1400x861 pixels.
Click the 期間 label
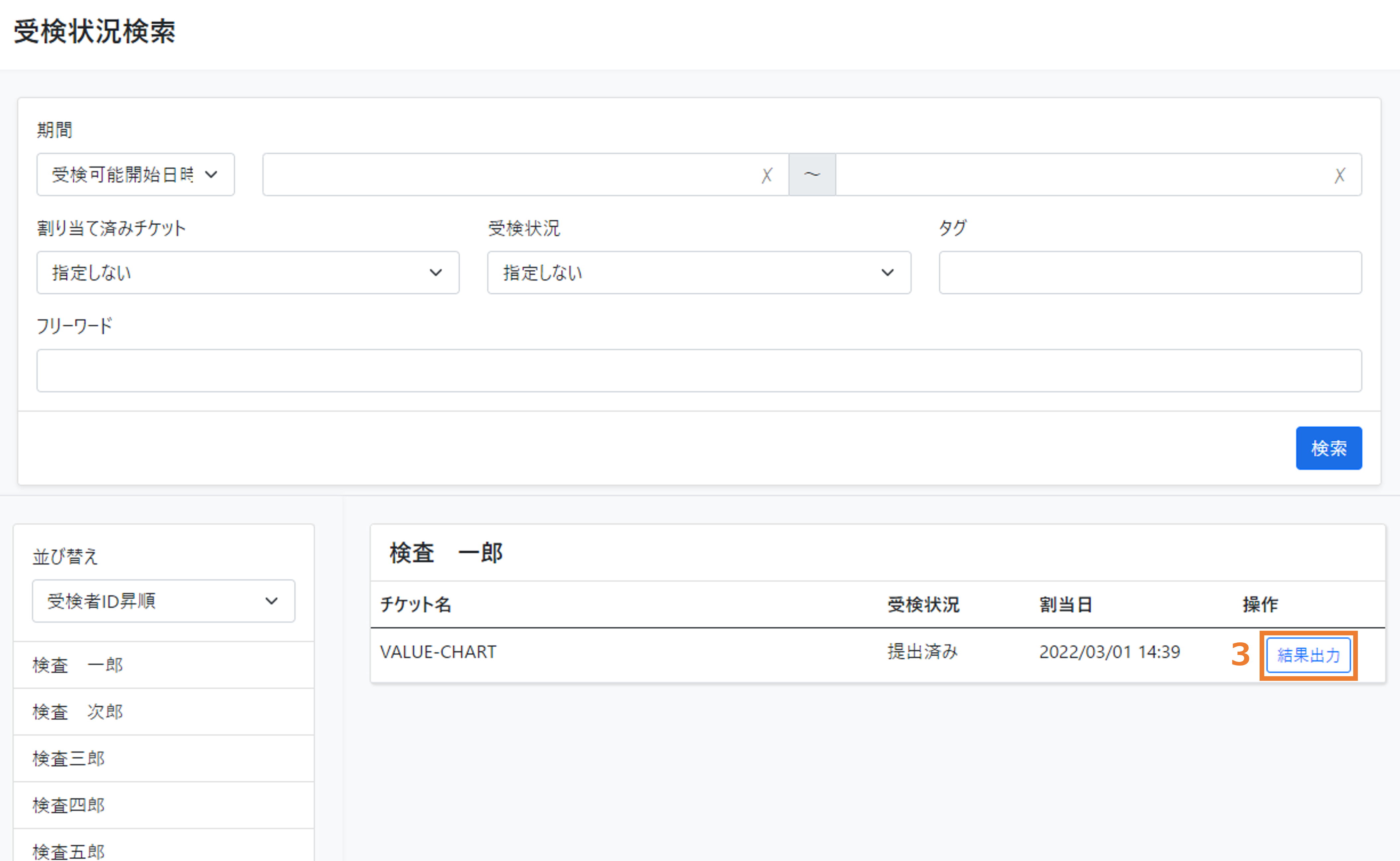point(55,130)
